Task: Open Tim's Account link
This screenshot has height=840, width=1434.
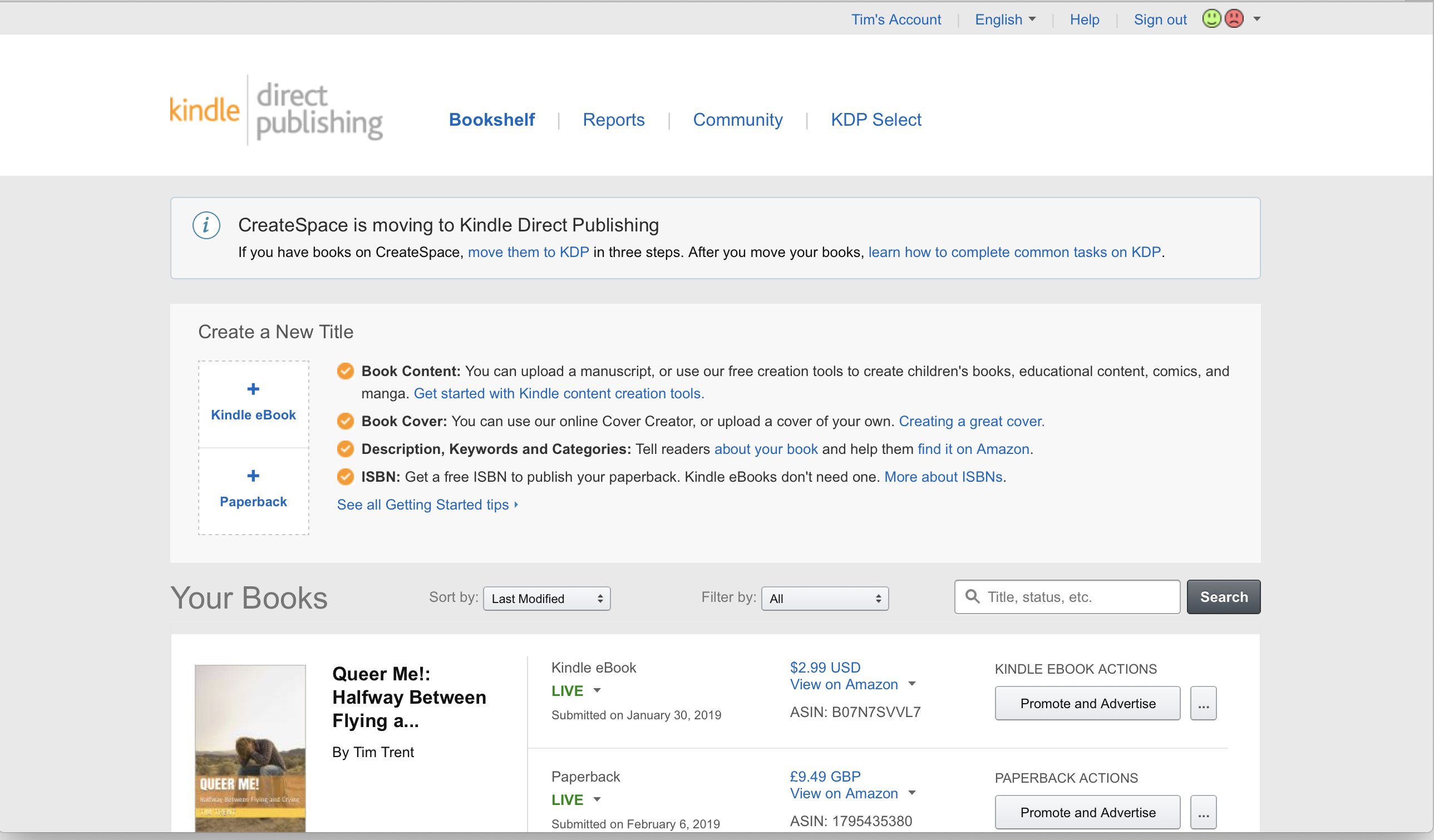Action: pos(896,19)
